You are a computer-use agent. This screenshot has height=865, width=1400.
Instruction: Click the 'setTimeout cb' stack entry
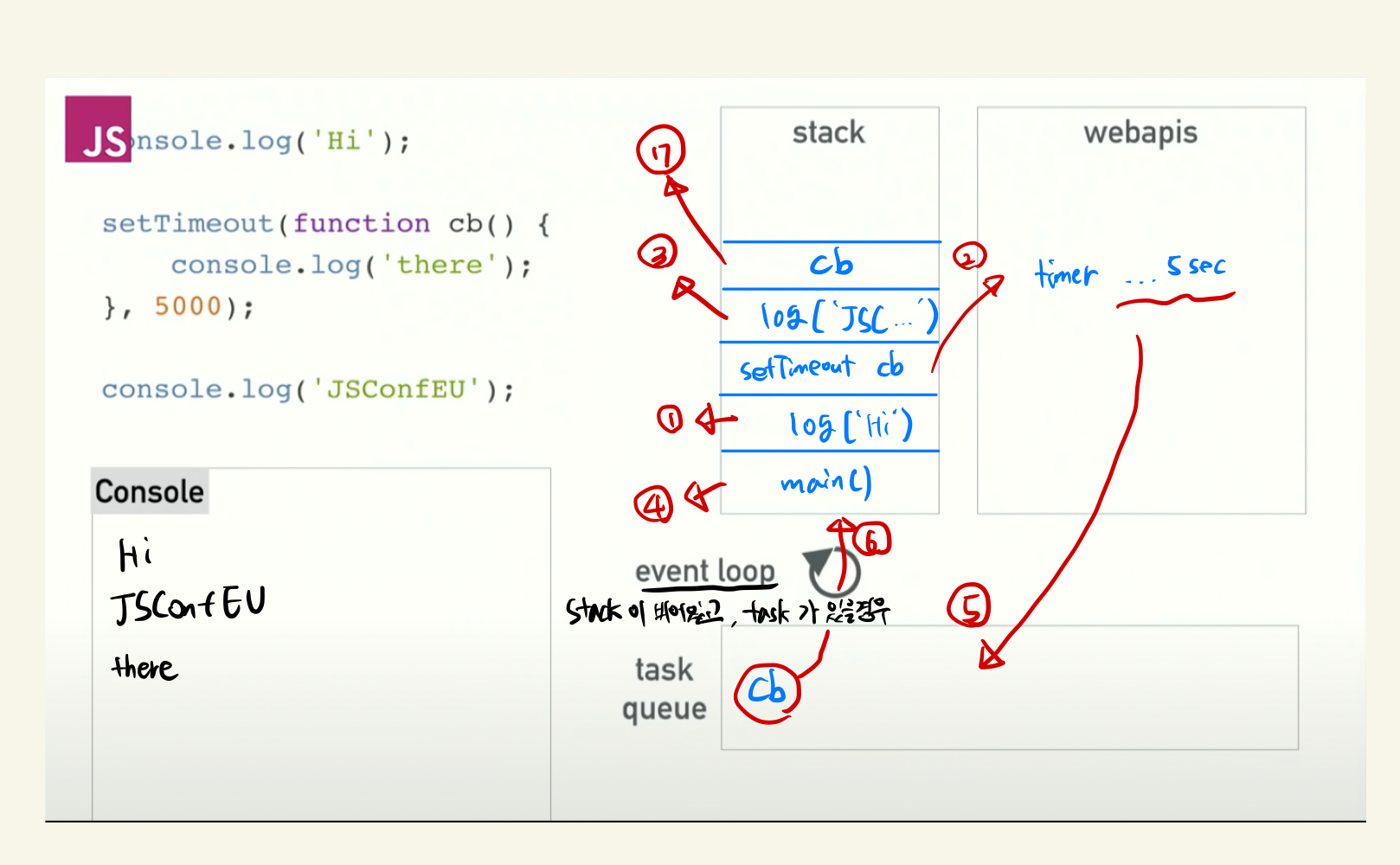[822, 368]
